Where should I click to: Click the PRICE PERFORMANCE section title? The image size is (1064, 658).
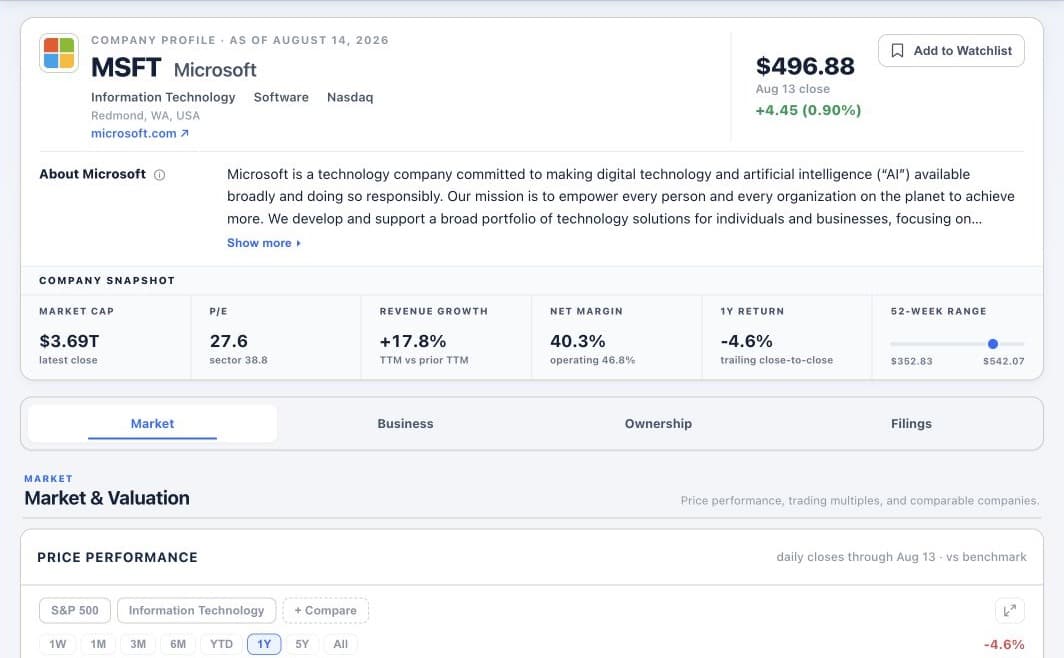click(x=117, y=557)
